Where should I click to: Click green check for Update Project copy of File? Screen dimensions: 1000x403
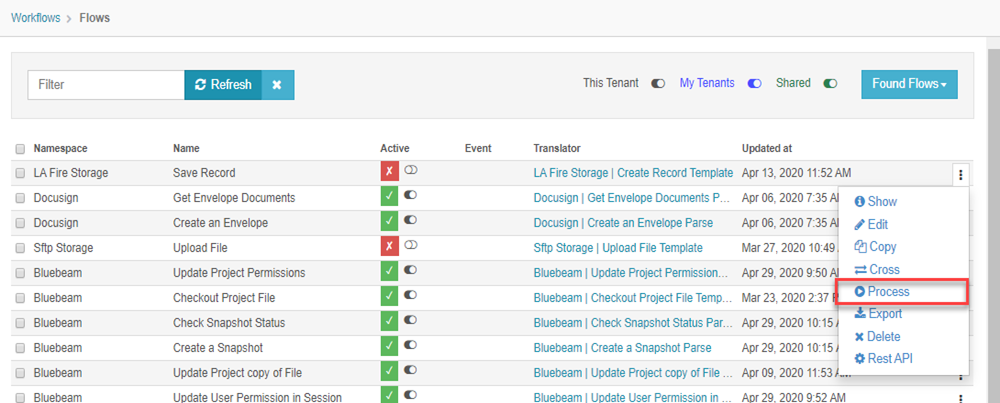[x=389, y=372]
